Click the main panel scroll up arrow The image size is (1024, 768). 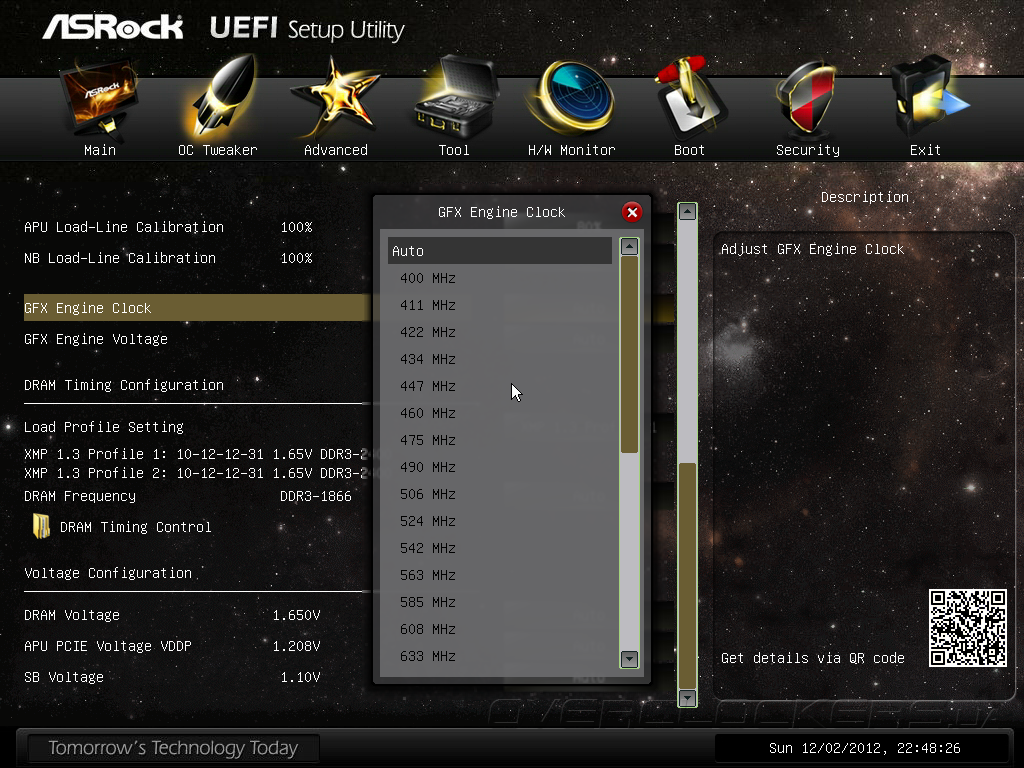687,212
